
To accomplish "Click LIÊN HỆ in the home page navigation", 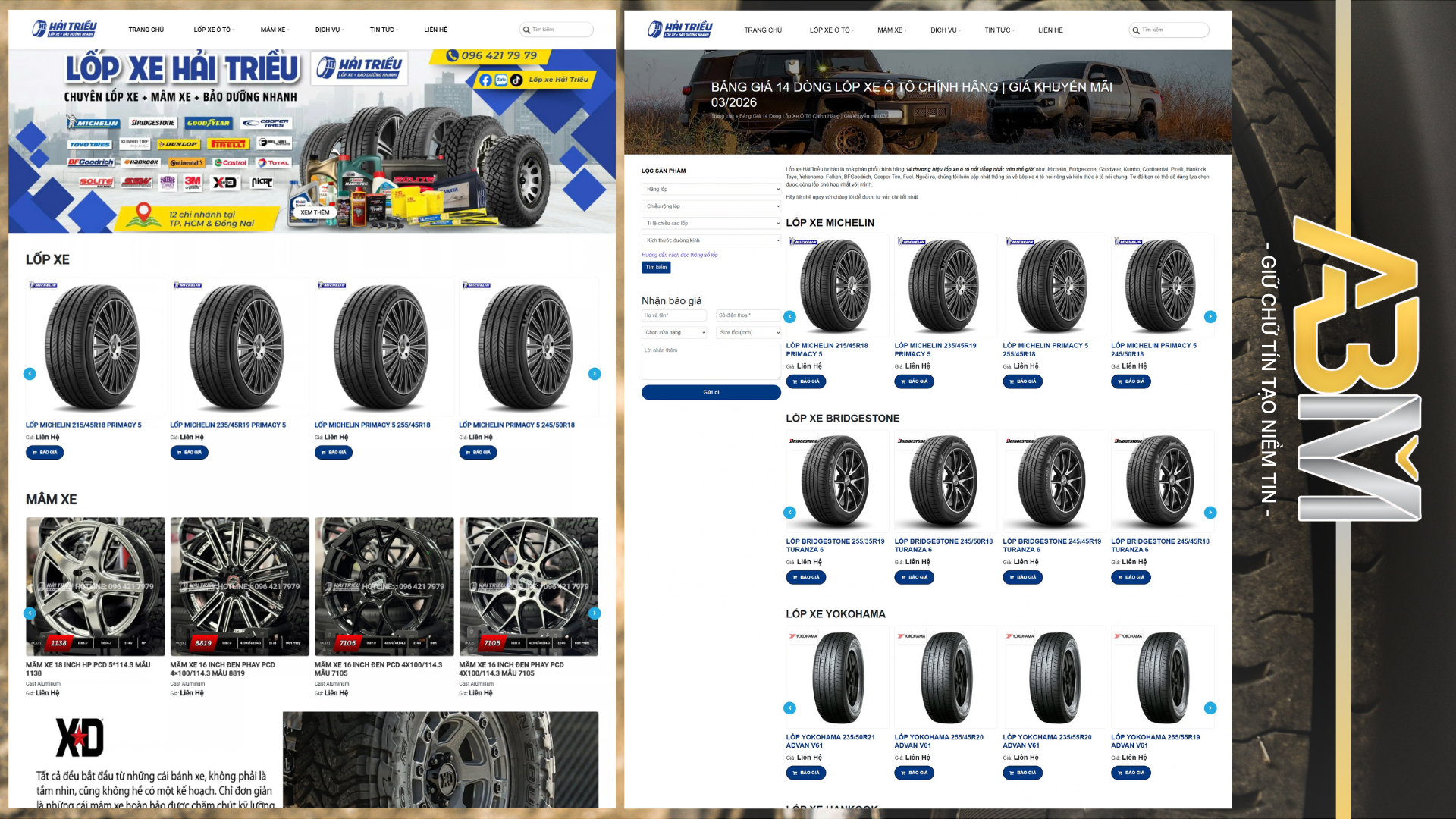I will coord(435,30).
